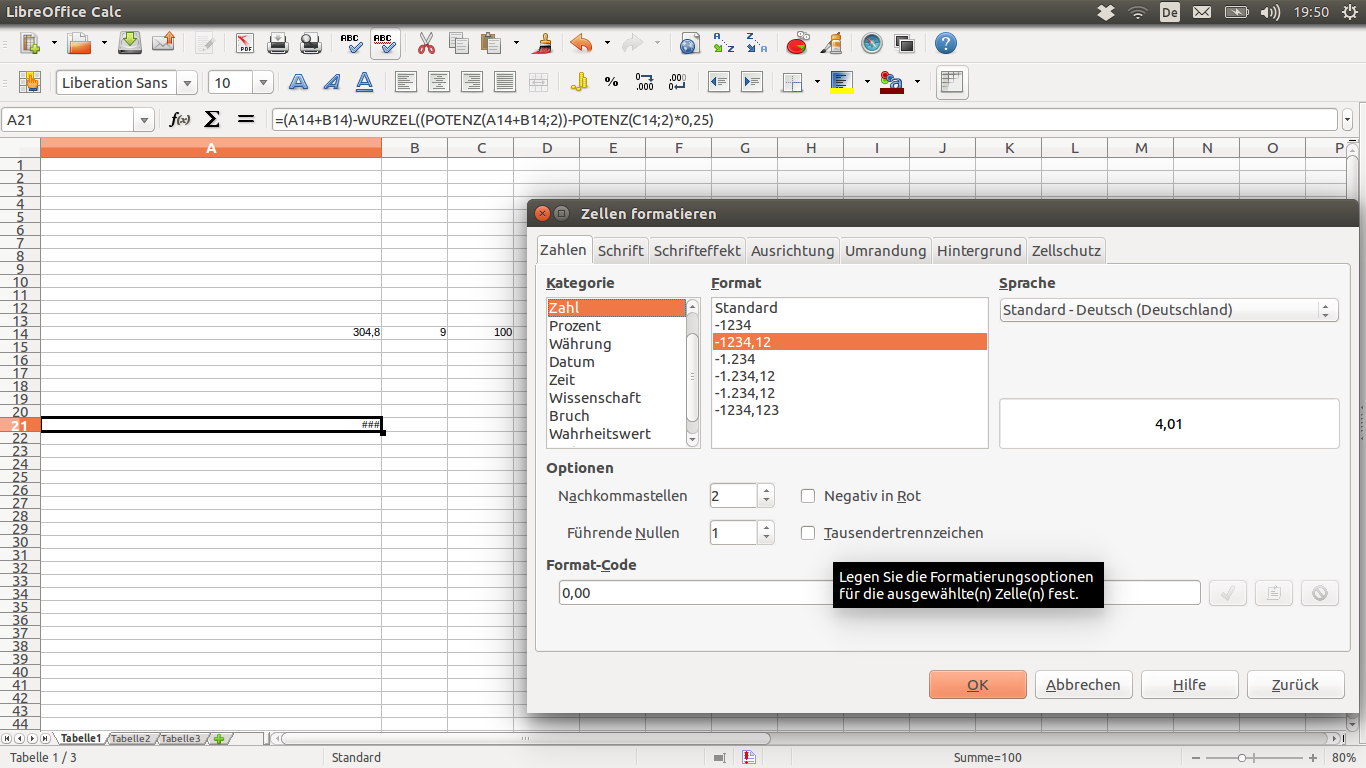Apply Italic formatting
The image size is (1366, 768).
331,83
